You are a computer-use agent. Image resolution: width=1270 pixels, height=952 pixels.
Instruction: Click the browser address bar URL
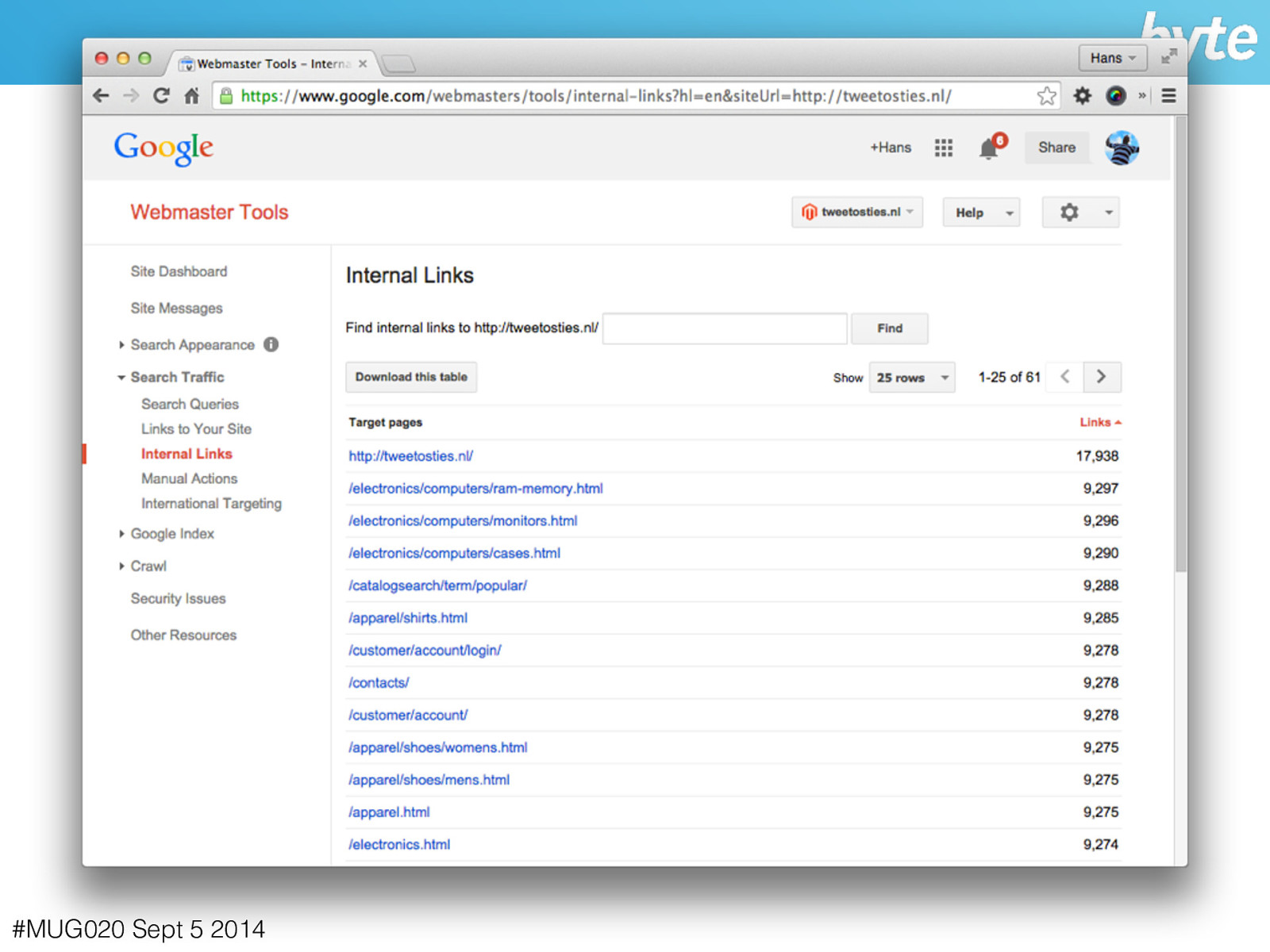click(x=595, y=96)
